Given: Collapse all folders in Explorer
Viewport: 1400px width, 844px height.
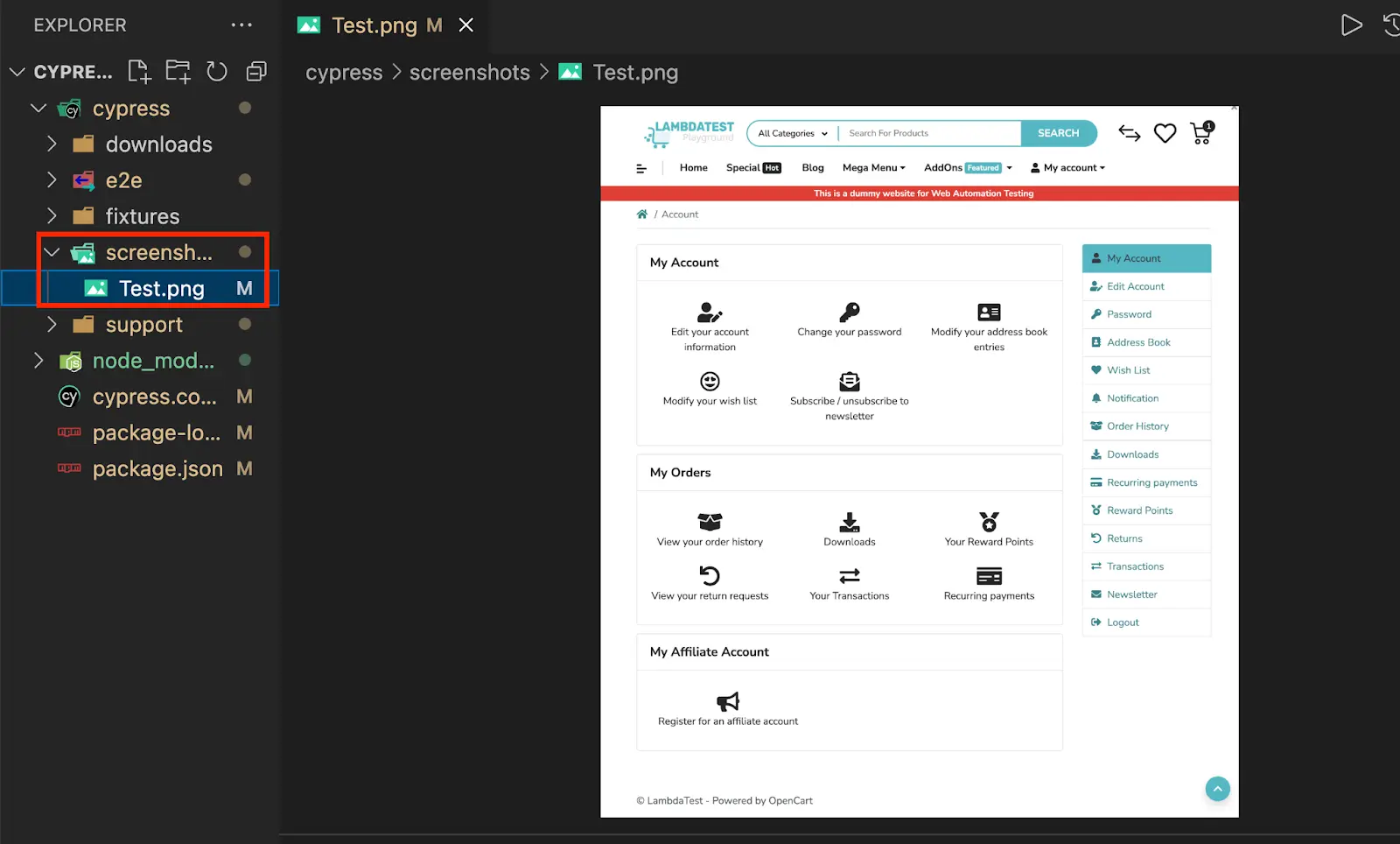Looking at the screenshot, I should tap(256, 72).
